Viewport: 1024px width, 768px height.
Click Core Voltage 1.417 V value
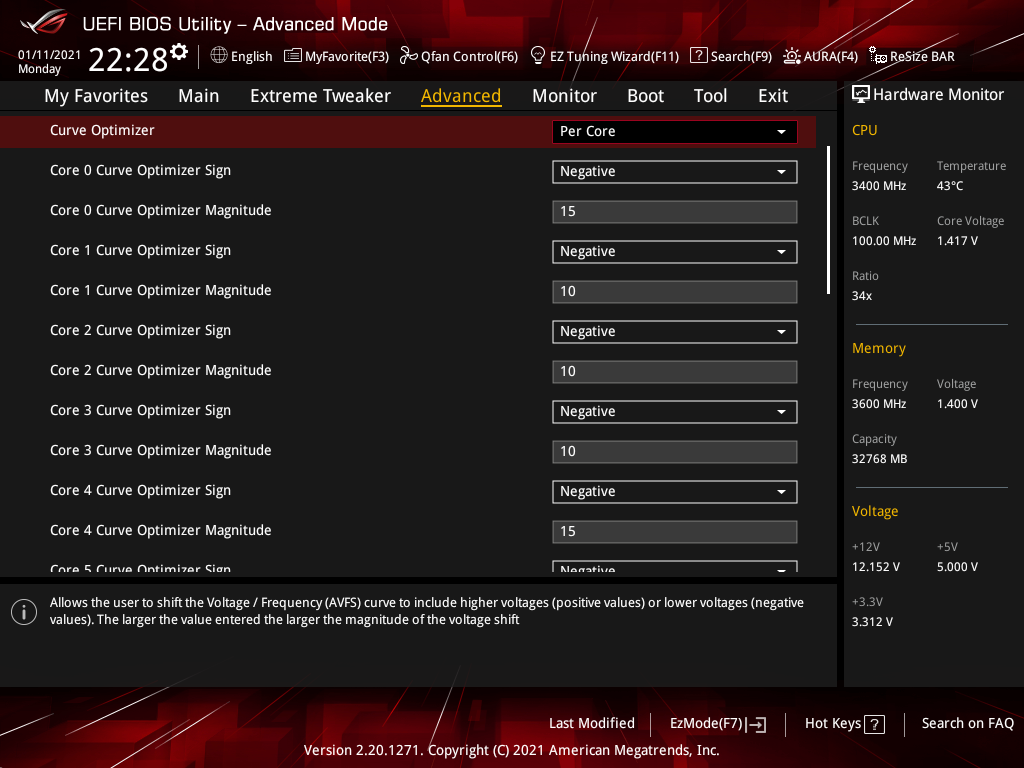tap(957, 241)
